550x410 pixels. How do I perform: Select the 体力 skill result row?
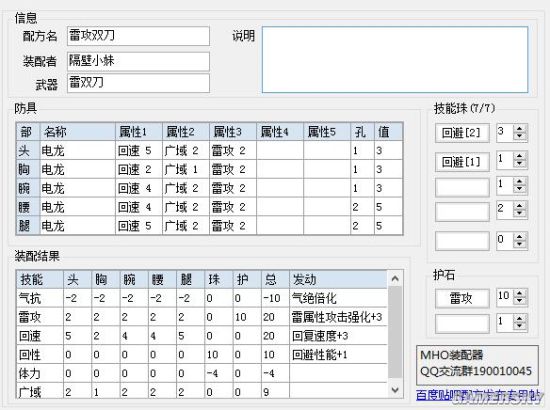[202, 374]
